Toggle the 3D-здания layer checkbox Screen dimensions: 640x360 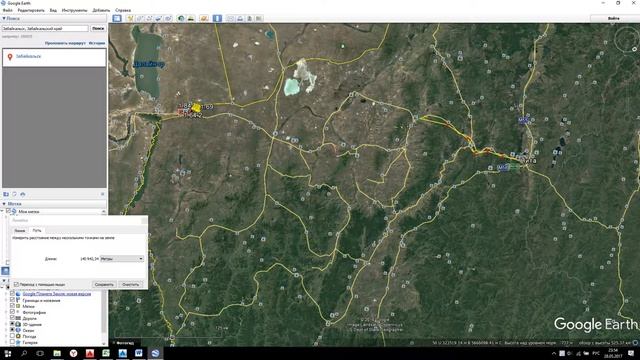point(12,324)
